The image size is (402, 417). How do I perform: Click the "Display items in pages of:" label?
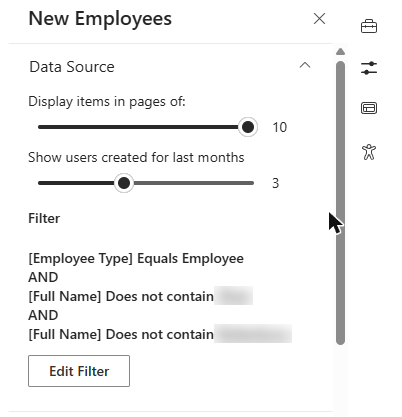(x=107, y=101)
